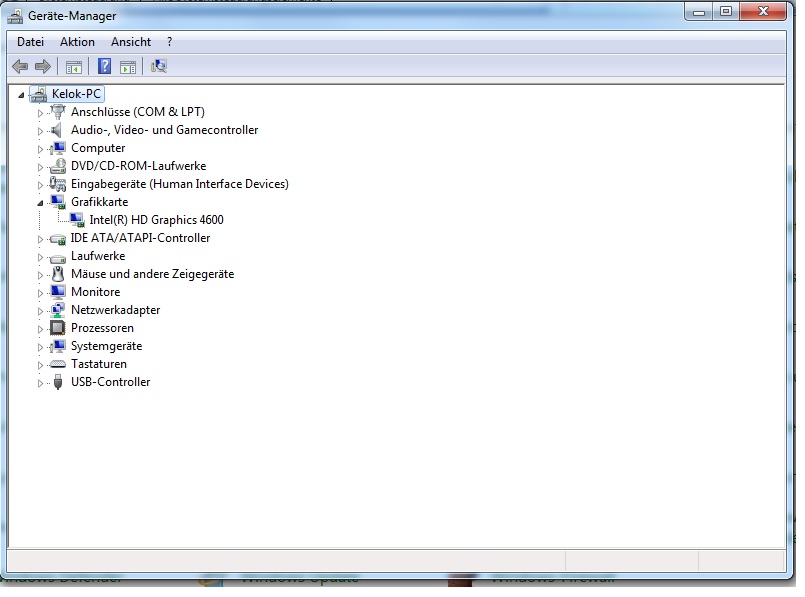Minimize the Geräte-Manager window

pyautogui.click(x=699, y=12)
